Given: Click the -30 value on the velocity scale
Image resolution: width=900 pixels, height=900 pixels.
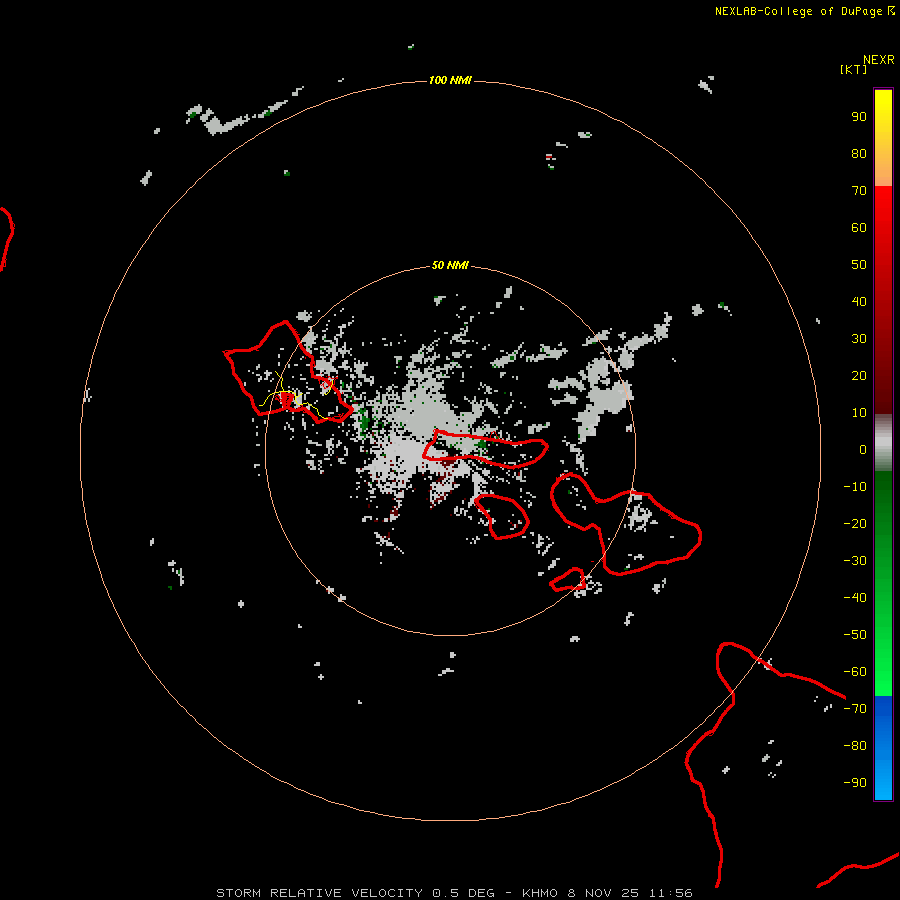Looking at the screenshot, I should point(855,561).
